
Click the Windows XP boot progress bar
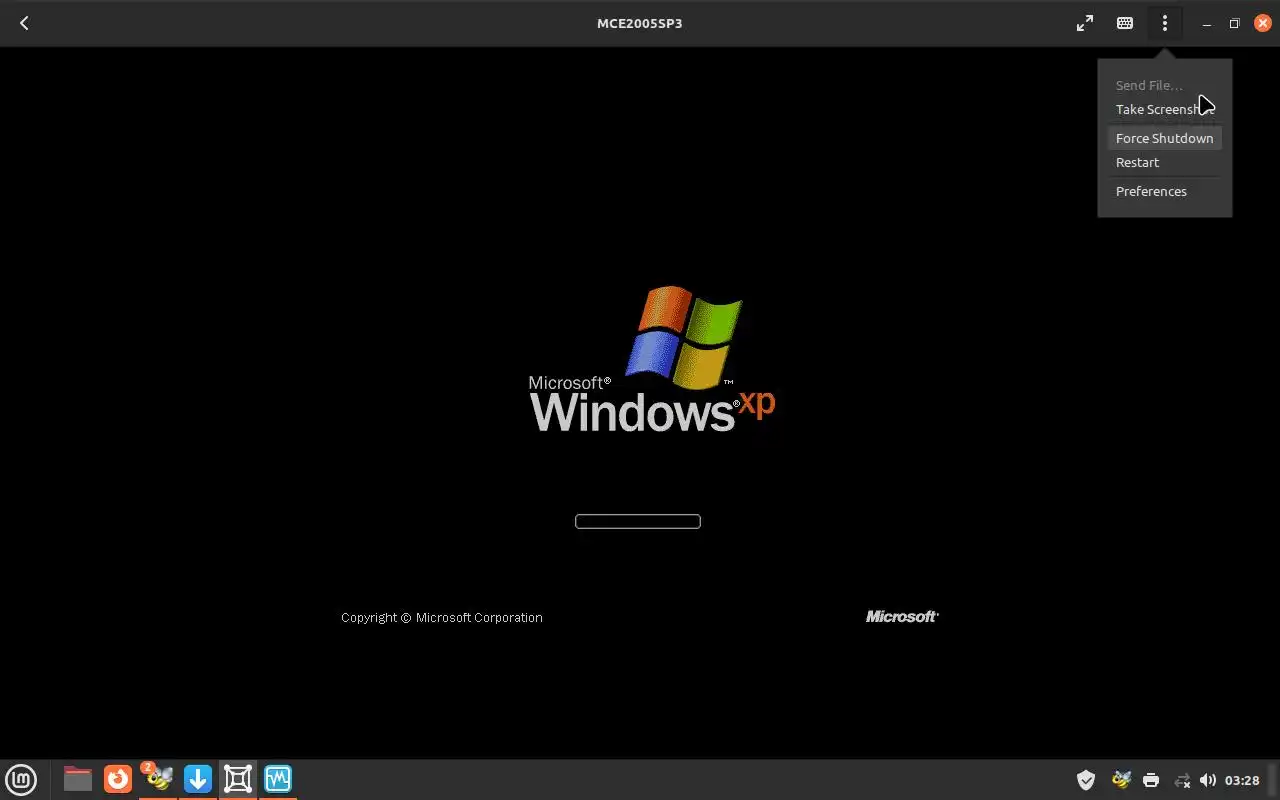(x=638, y=521)
